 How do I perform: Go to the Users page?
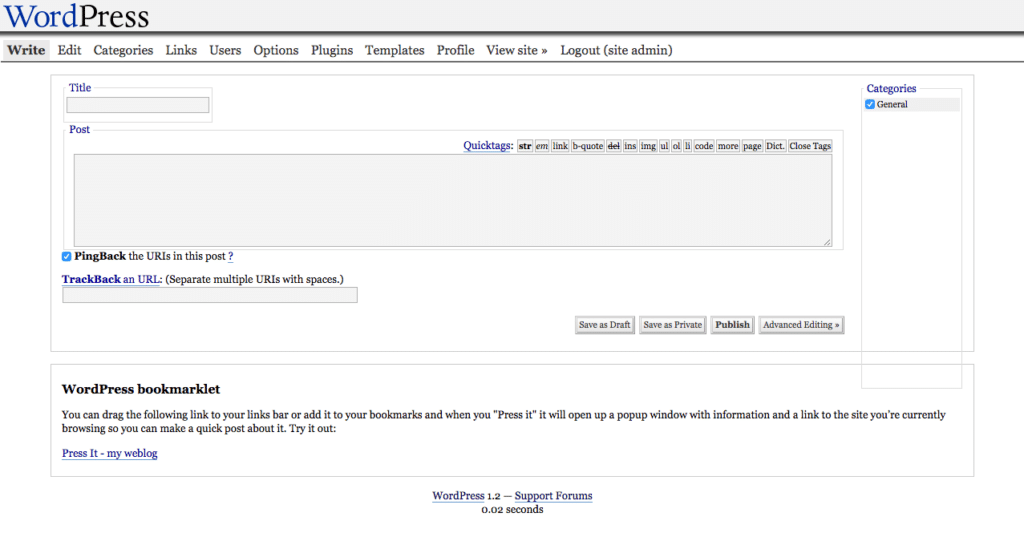coord(225,50)
